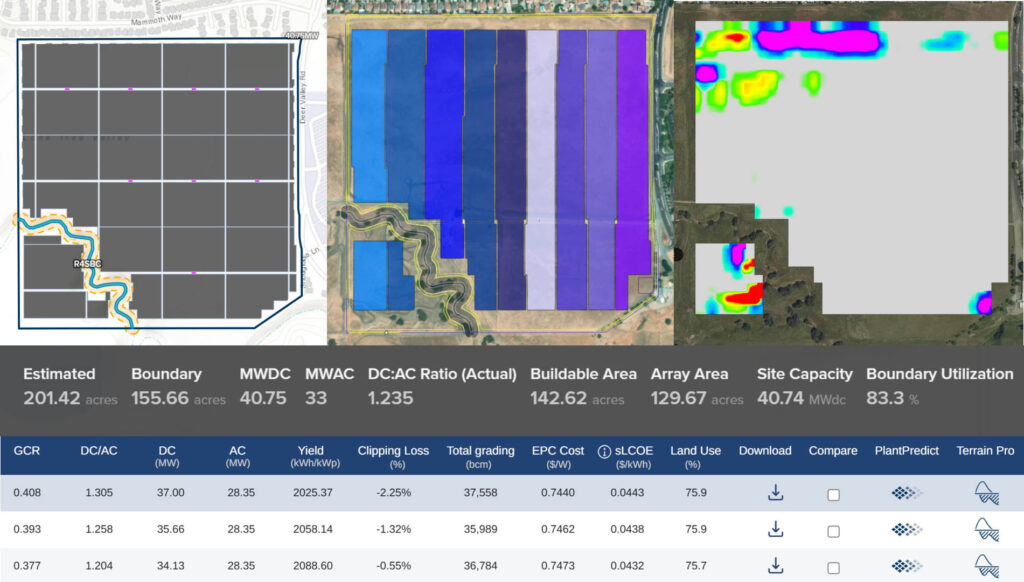This screenshot has width=1024, height=582.
Task: Check Compare box for the 0.408 GCR row
Action: pyautogui.click(x=833, y=494)
